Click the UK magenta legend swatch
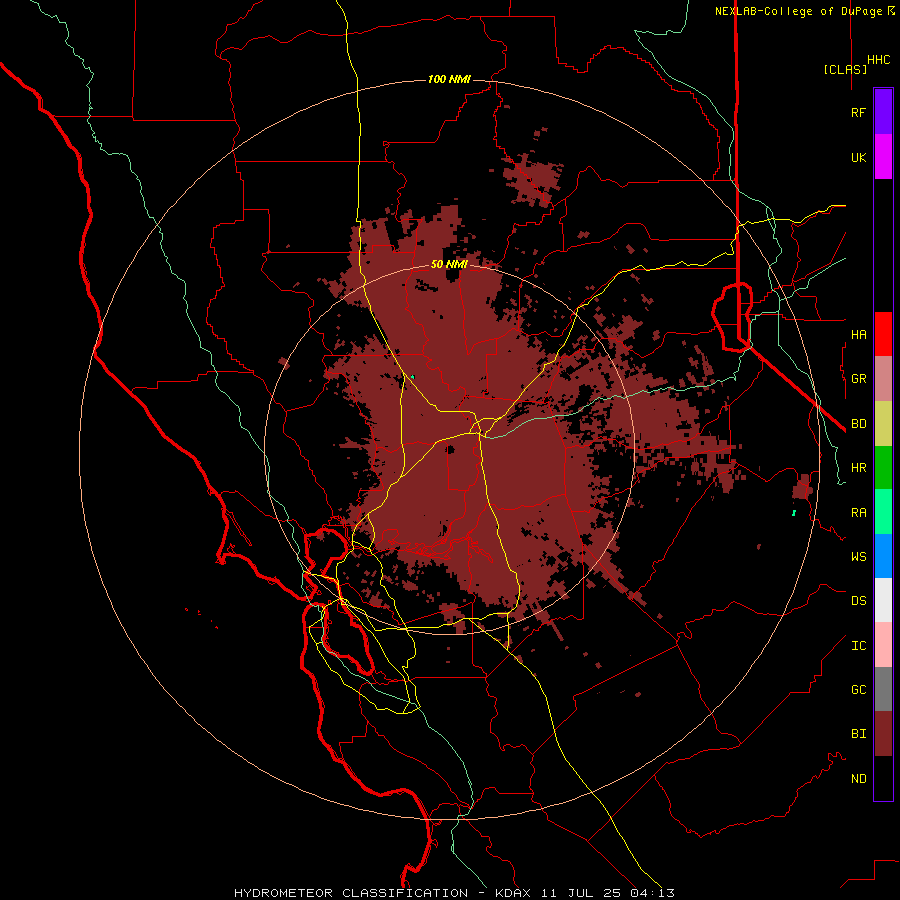 click(x=883, y=157)
